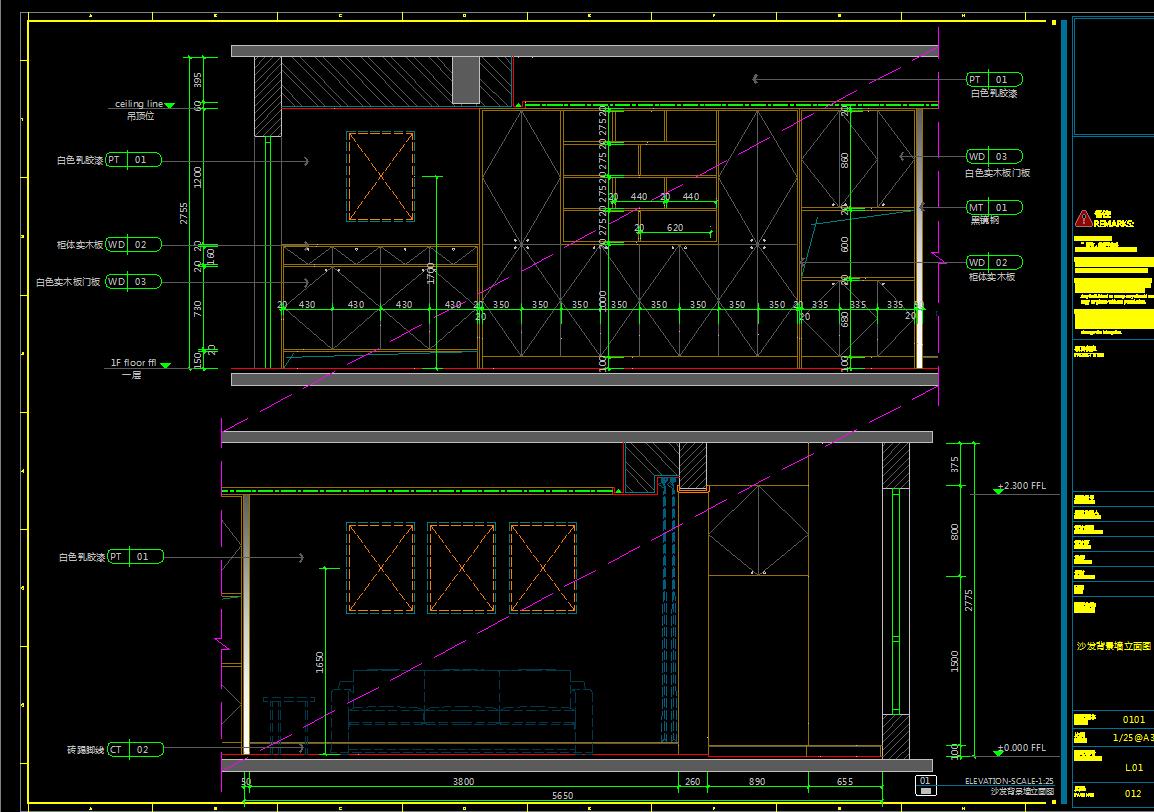Select the 1F floor ffl level marker
The height and width of the screenshot is (812, 1154).
pyautogui.click(x=165, y=365)
